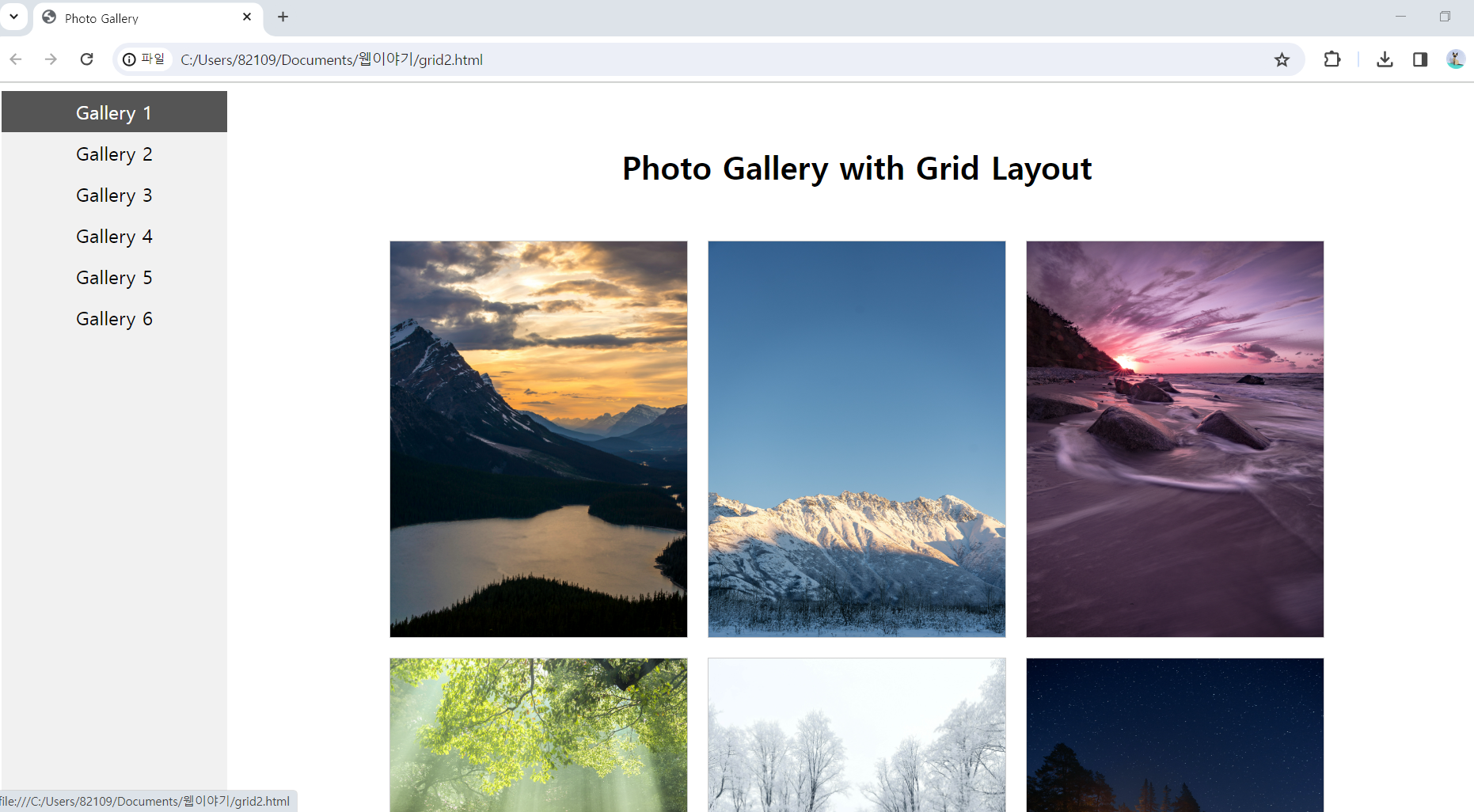Click the Photo Gallery with Grid Layout heading

click(857, 169)
